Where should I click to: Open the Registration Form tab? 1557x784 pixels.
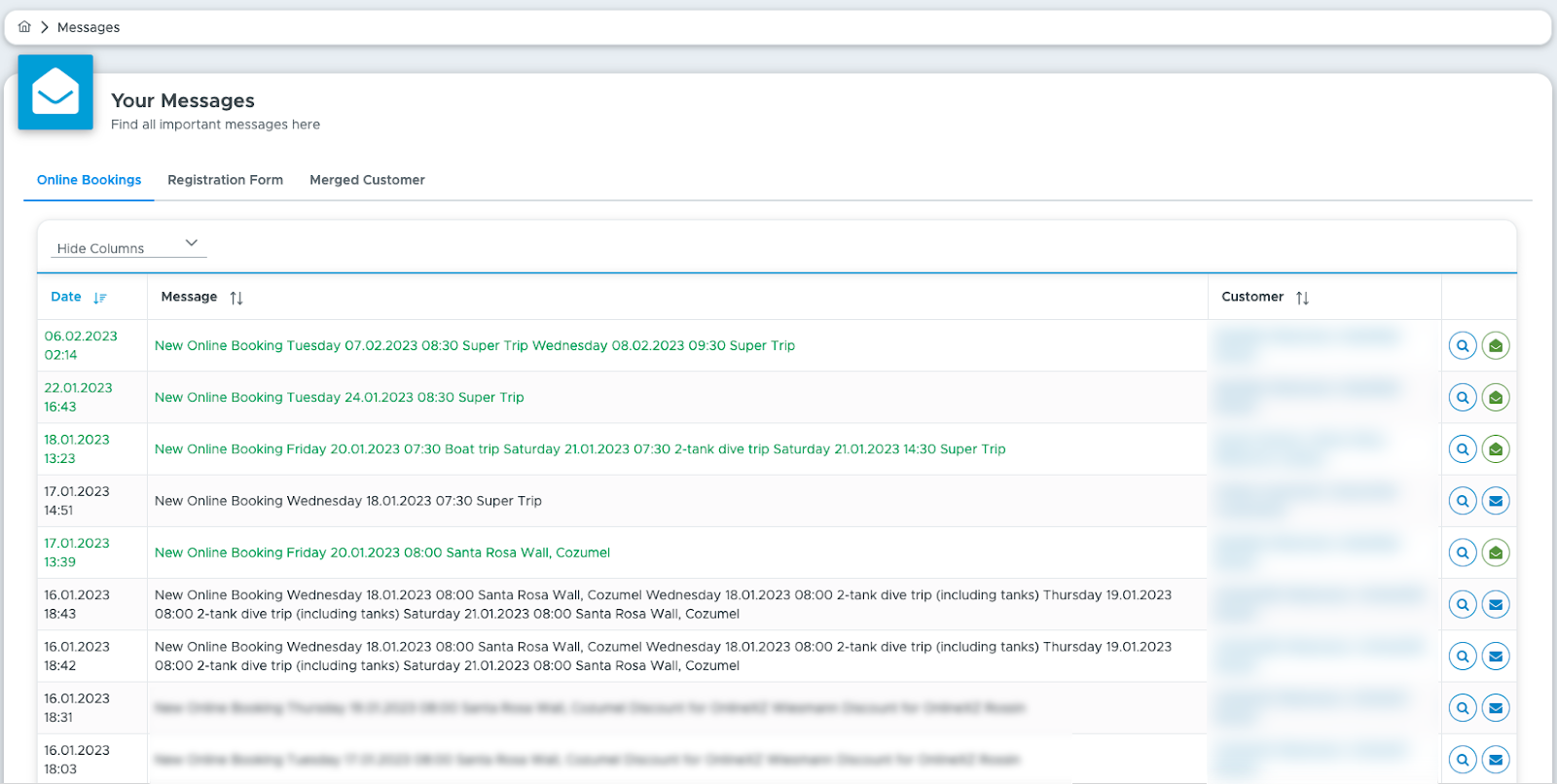pyautogui.click(x=226, y=180)
